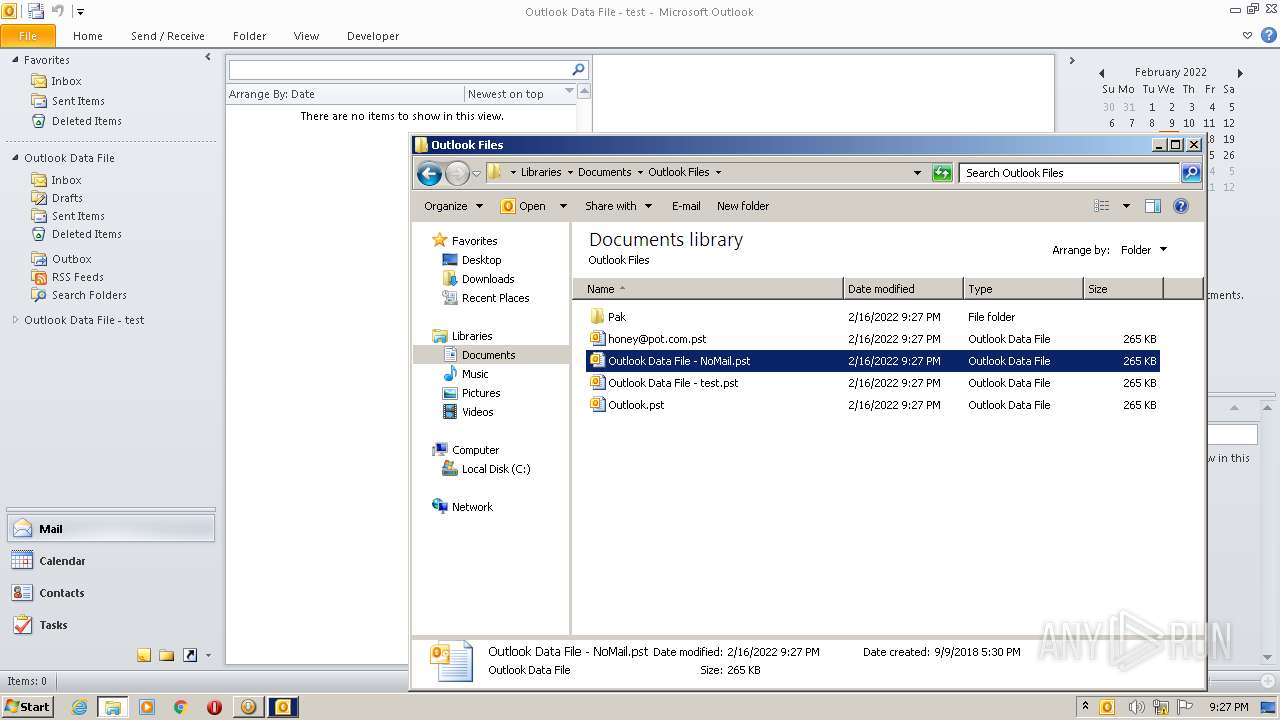Click the Outlook search magnifier icon
1280x720 pixels.
[578, 70]
